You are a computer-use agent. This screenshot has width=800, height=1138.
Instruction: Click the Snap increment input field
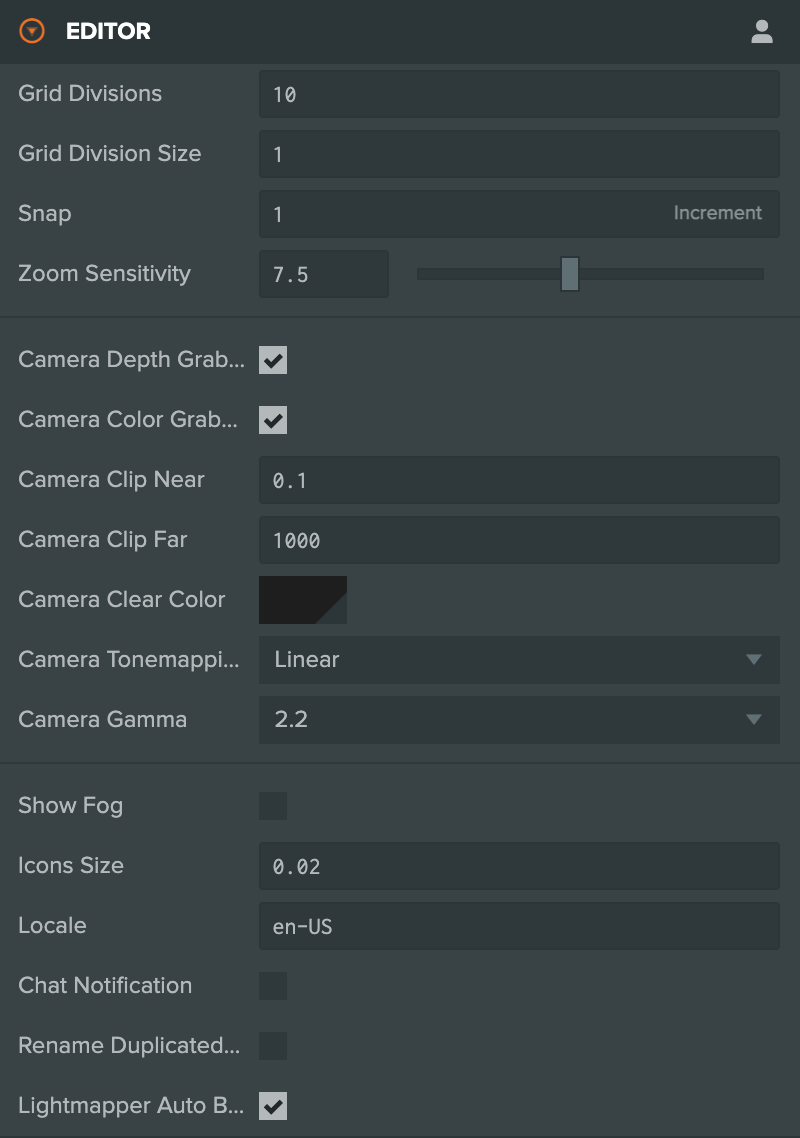coord(519,214)
